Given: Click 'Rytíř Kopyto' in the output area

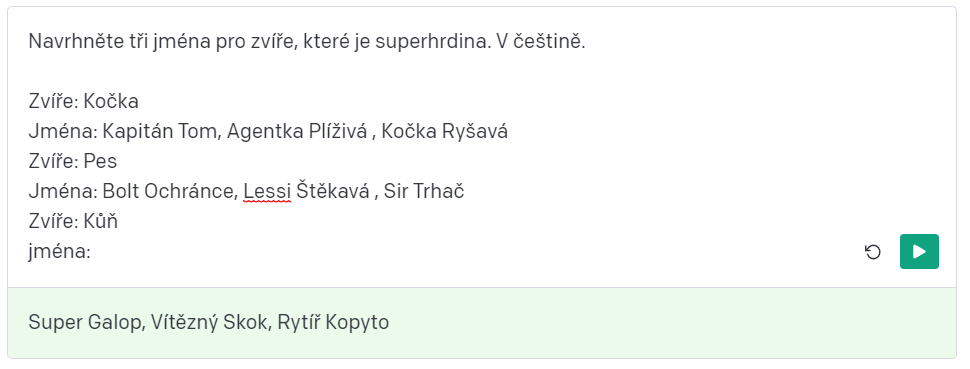Looking at the screenshot, I should point(333,323).
